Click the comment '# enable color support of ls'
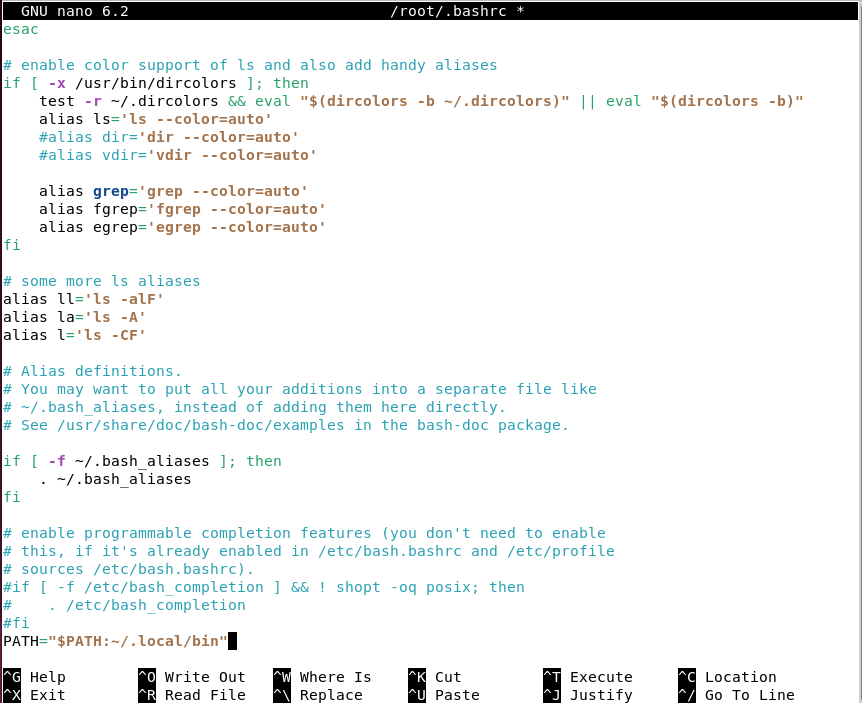Viewport: 862px width, 703px height. 250,65
